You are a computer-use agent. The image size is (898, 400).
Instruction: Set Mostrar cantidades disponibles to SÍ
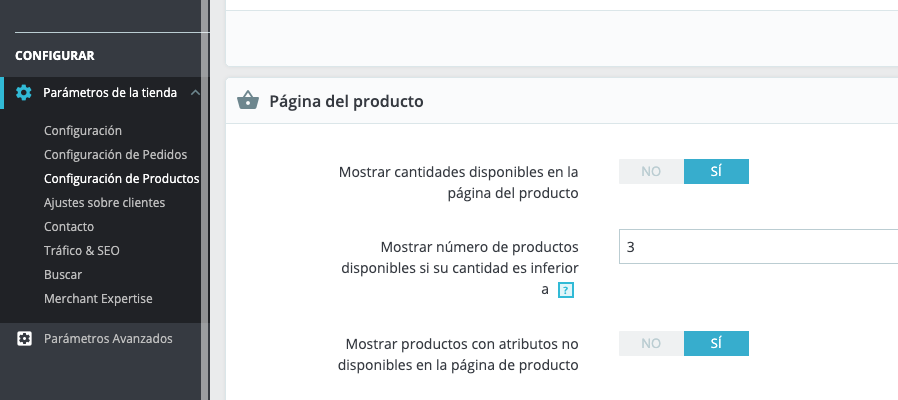tap(716, 171)
